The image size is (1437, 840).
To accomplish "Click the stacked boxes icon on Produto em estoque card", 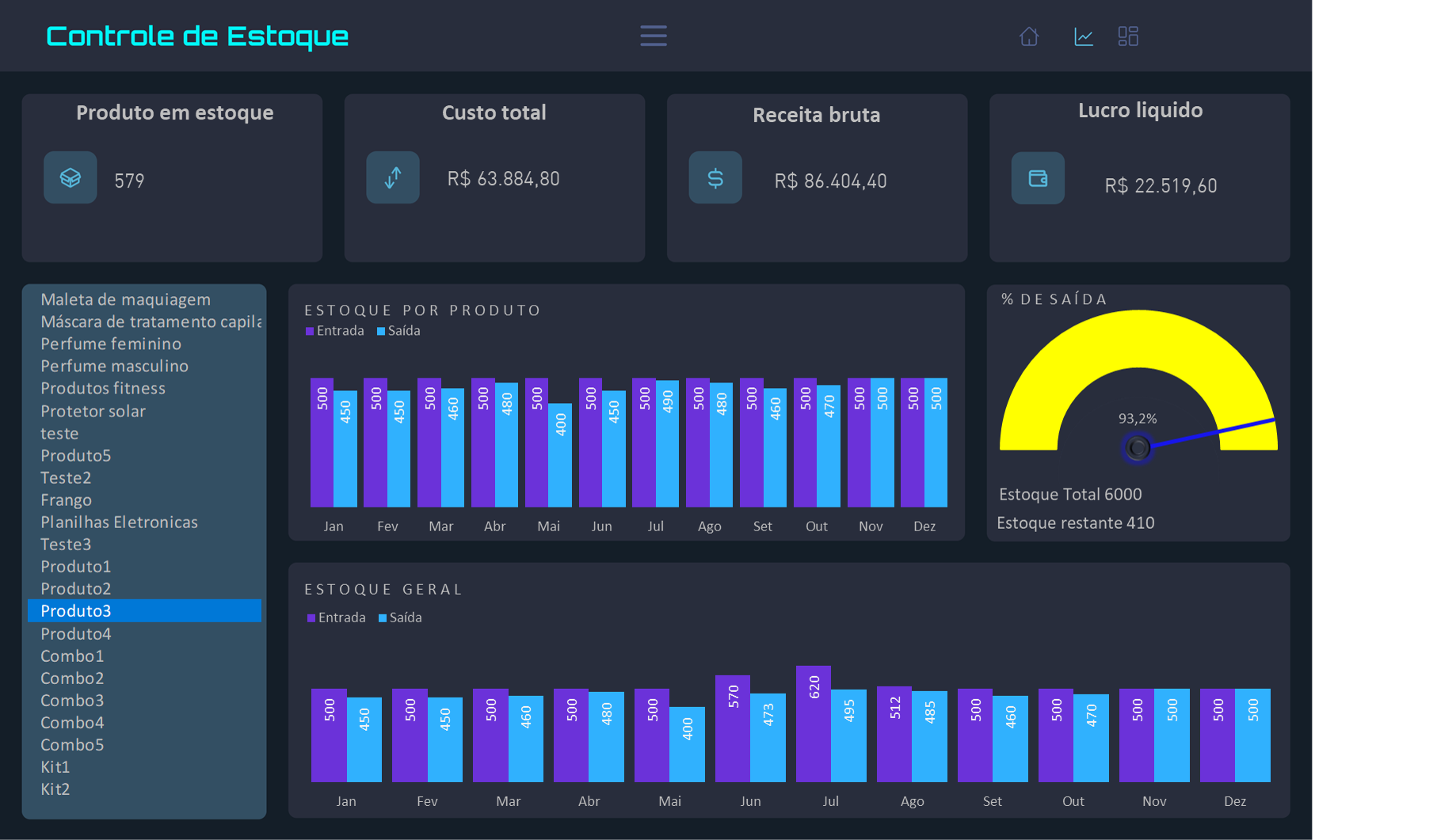I will [70, 177].
